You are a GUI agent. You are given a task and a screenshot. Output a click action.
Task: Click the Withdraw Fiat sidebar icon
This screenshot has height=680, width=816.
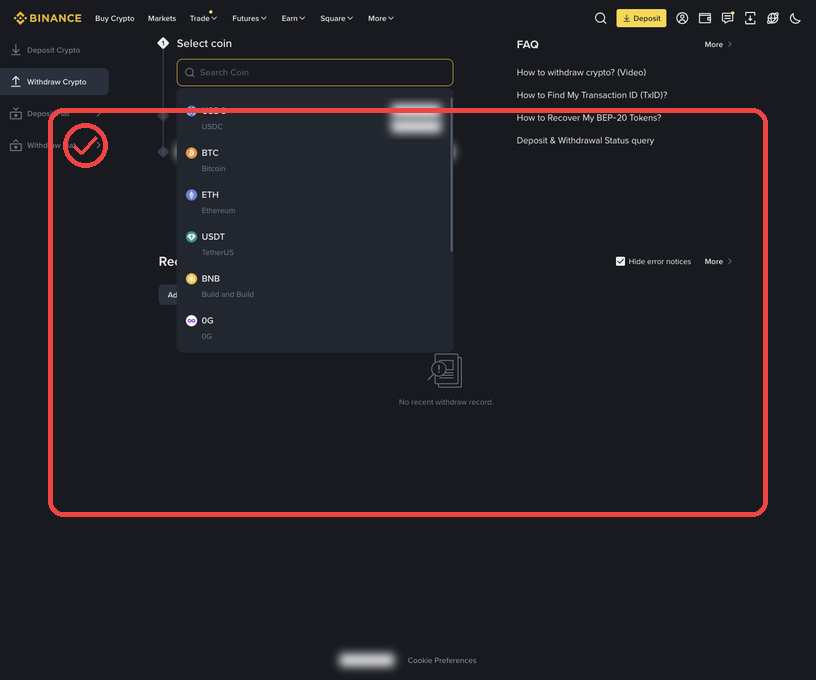click(16, 145)
